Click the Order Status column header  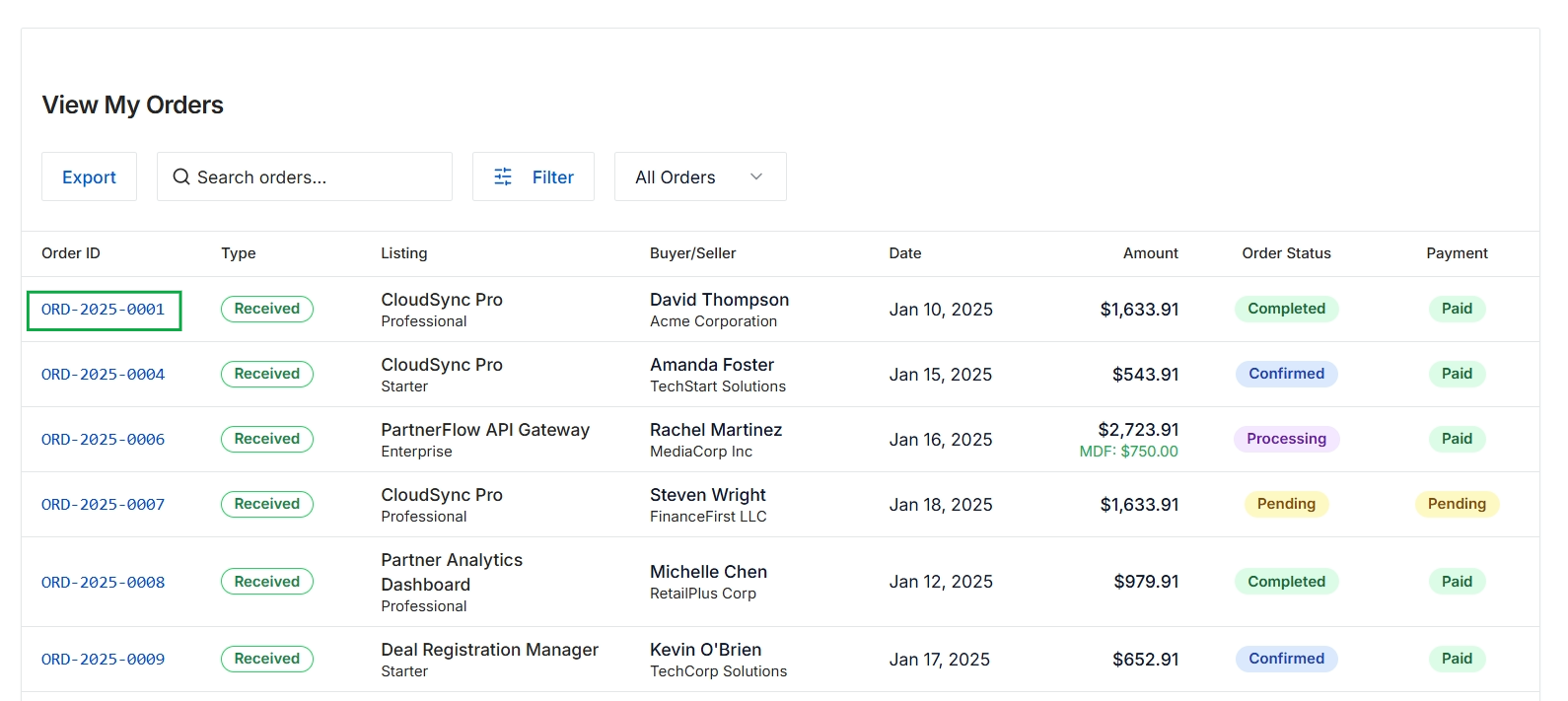pyautogui.click(x=1287, y=253)
